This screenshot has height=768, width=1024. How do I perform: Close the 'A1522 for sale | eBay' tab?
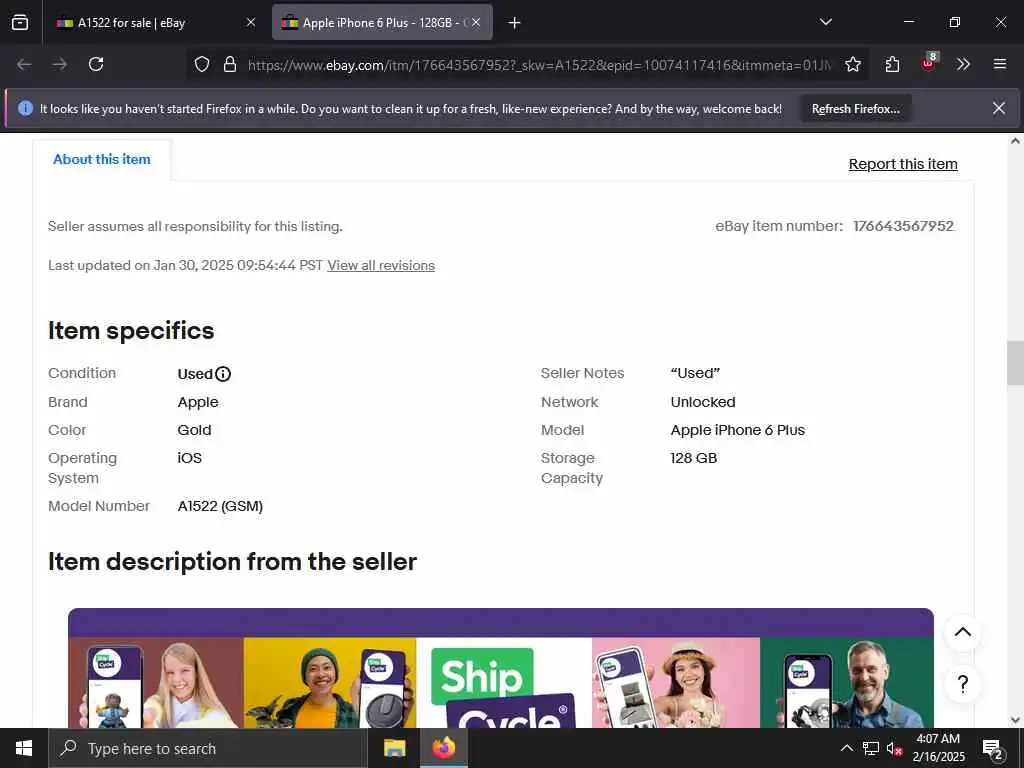pyautogui.click(x=251, y=22)
